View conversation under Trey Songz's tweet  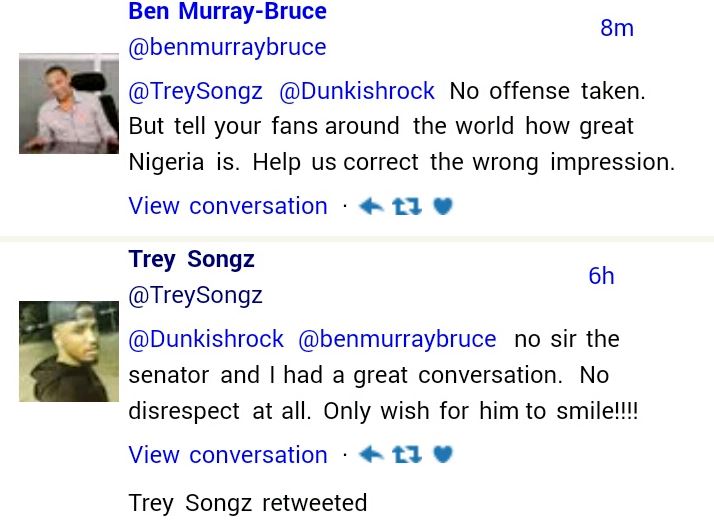click(228, 455)
